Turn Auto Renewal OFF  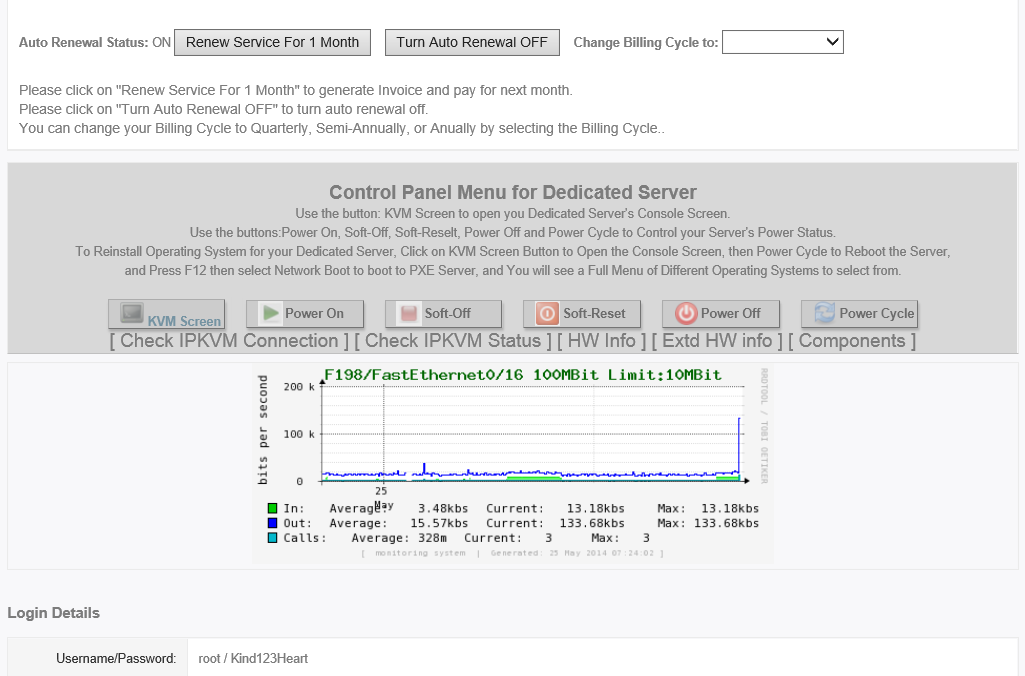(x=471, y=42)
